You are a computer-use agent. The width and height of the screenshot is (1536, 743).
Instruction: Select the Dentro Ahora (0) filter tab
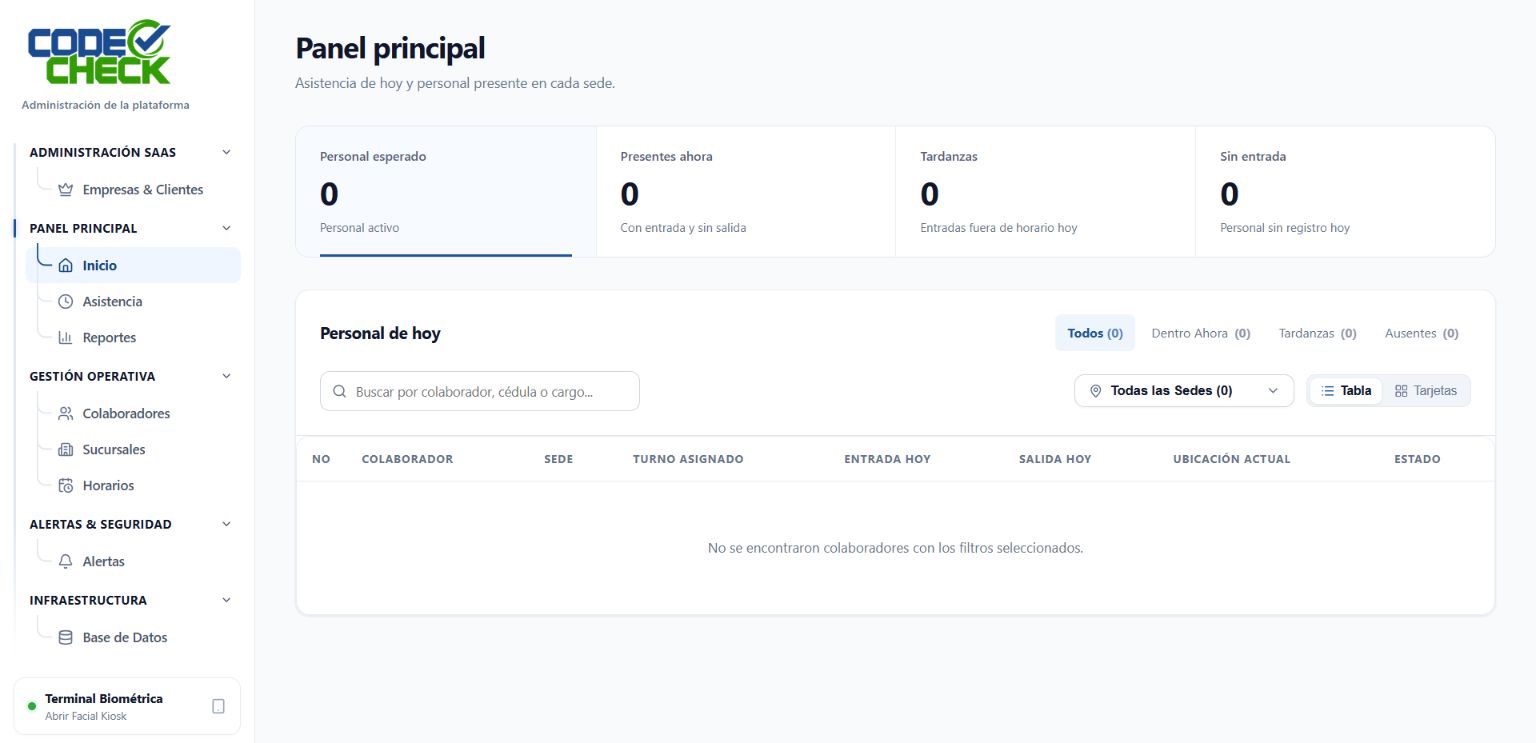pyautogui.click(x=1201, y=333)
